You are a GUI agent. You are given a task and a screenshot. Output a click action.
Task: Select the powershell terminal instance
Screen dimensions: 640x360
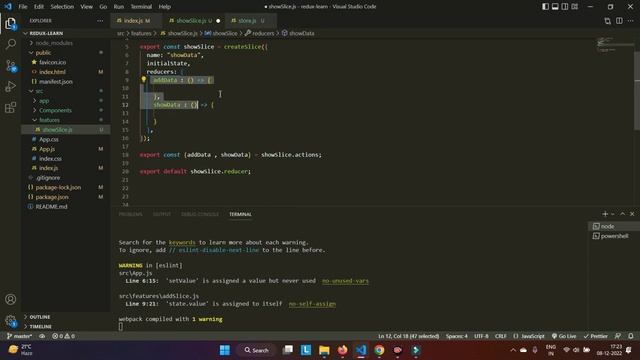[613, 236]
